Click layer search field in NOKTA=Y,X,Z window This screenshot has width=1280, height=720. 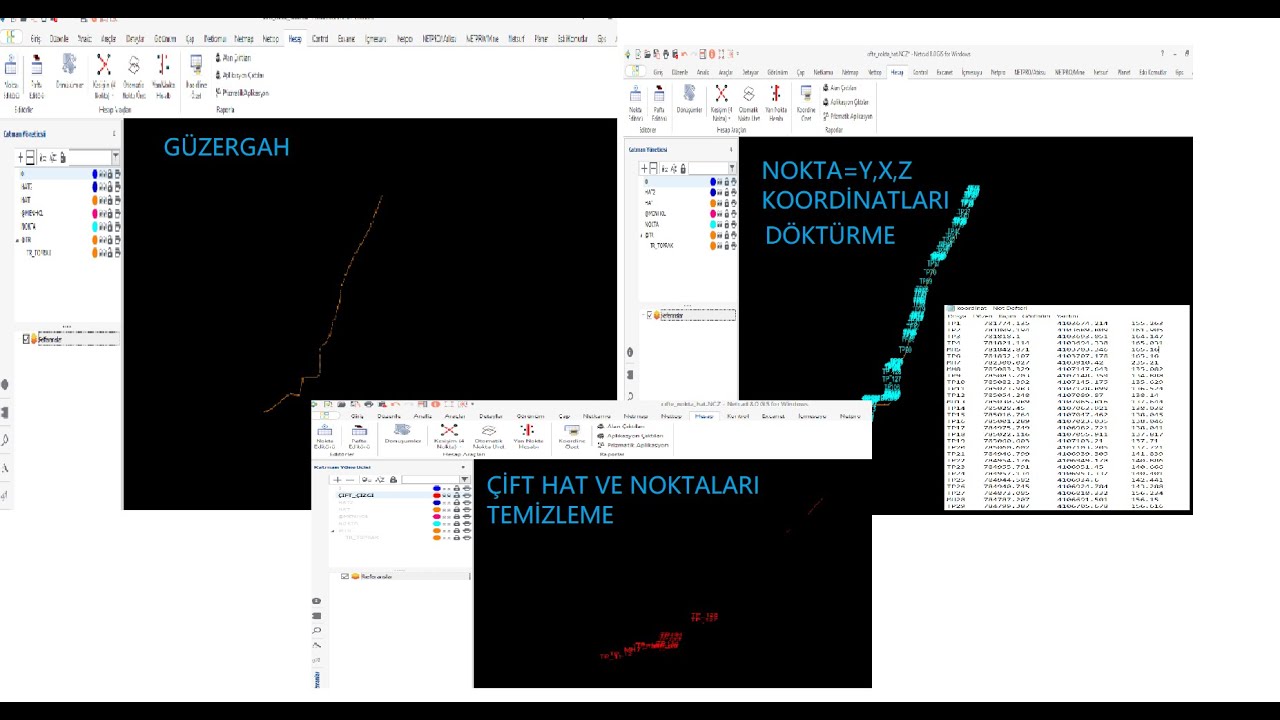pos(709,168)
